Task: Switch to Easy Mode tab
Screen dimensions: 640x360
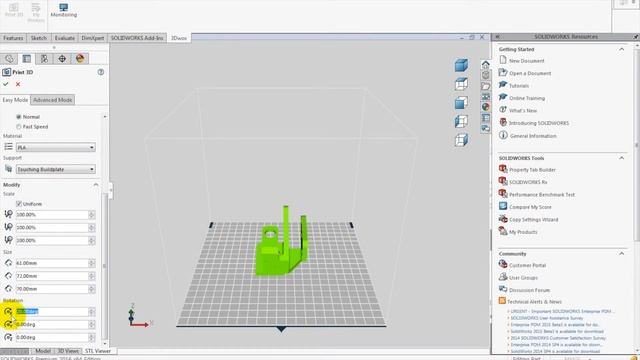Action: pyautogui.click(x=15, y=100)
